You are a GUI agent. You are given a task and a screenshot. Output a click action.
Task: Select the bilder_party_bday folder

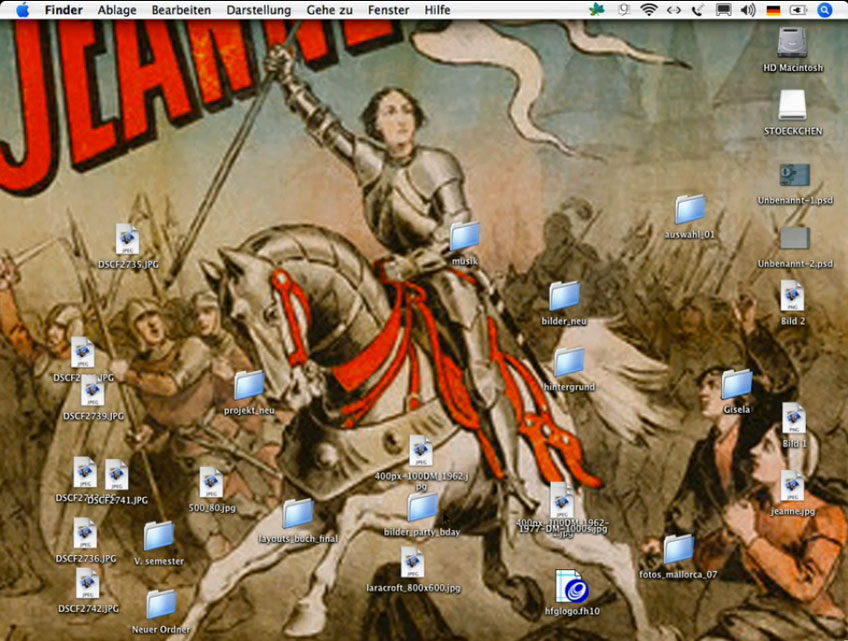click(x=423, y=508)
